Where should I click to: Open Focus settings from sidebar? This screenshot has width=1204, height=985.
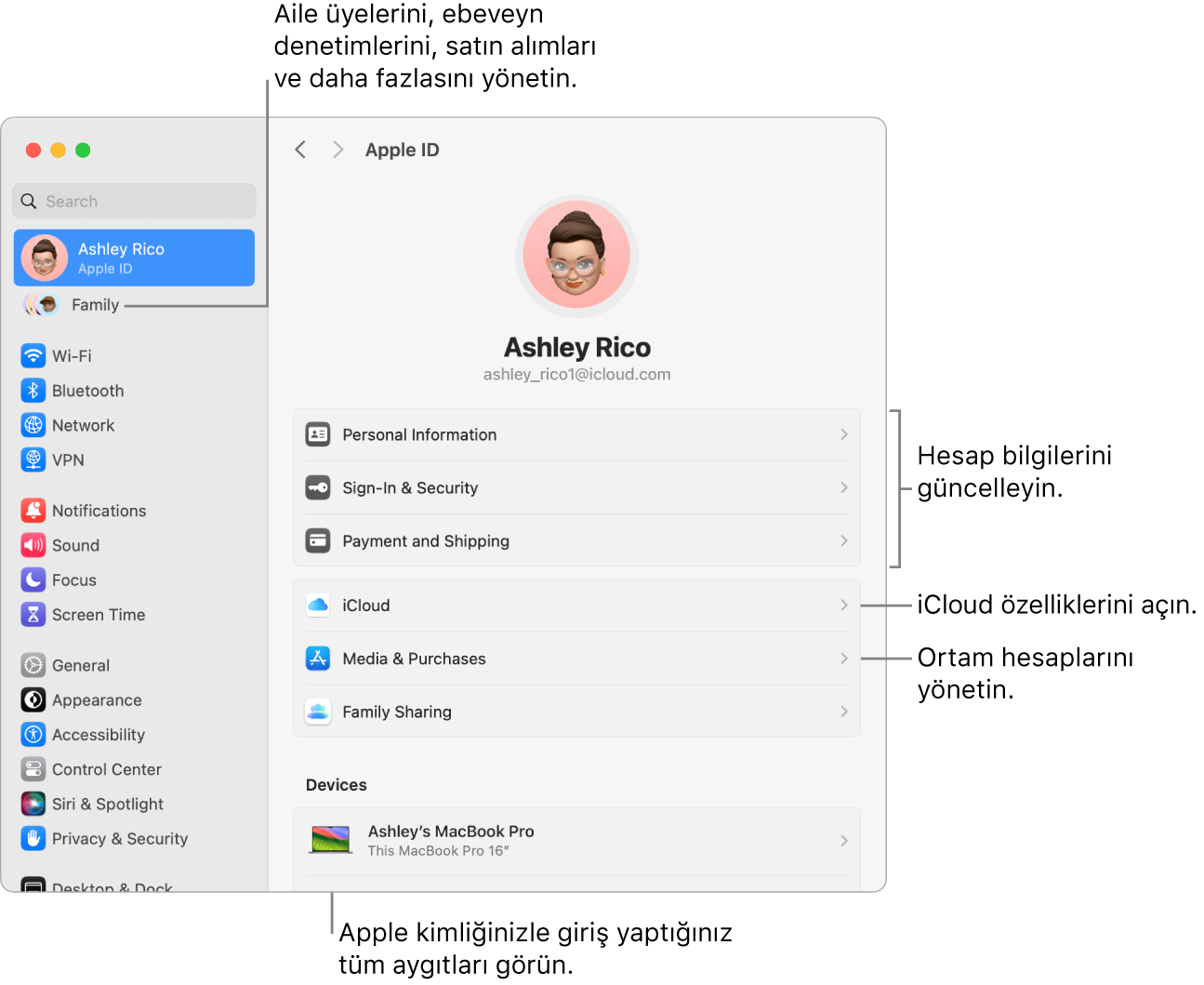click(x=33, y=579)
